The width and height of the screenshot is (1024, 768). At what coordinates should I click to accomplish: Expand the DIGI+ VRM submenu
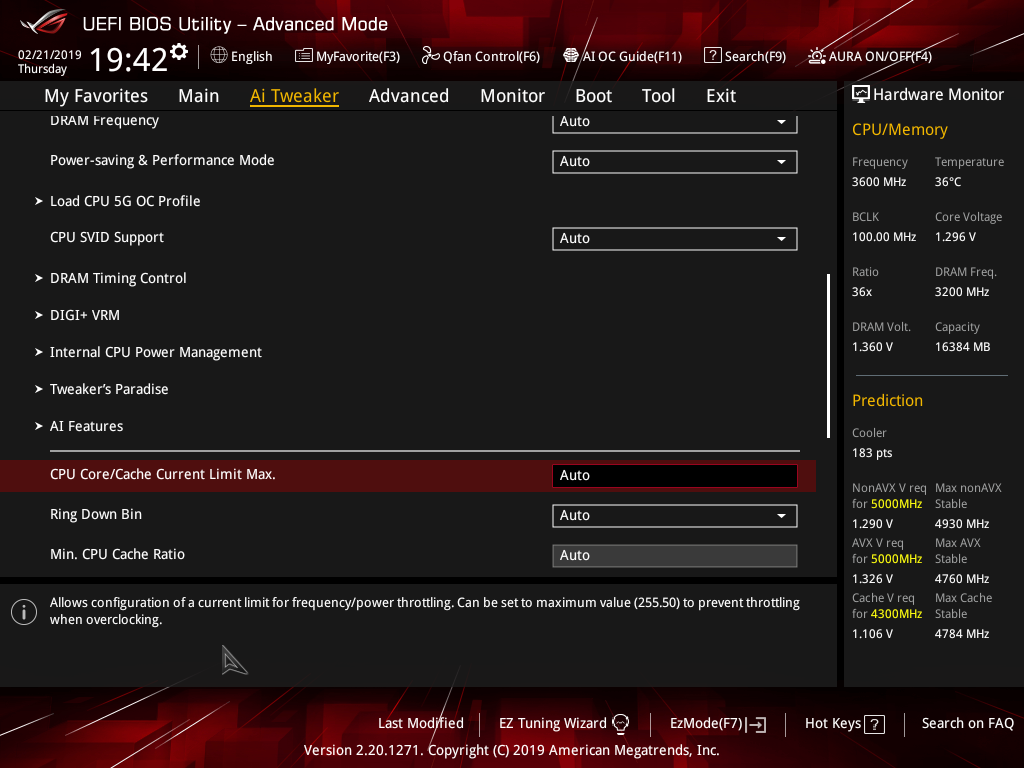coord(85,315)
